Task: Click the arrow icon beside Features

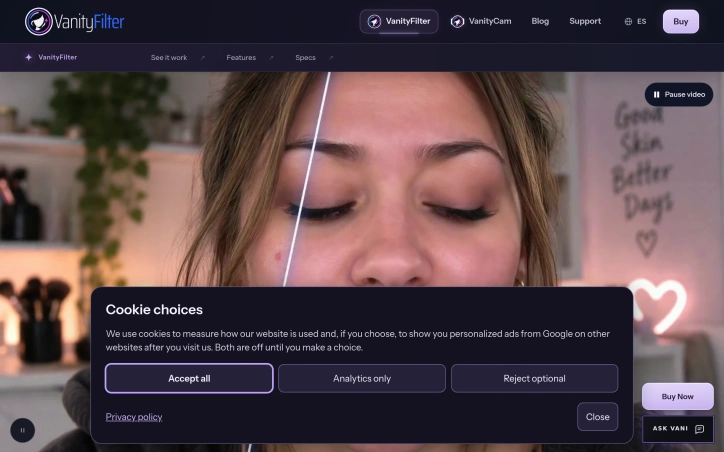Action: point(271,58)
